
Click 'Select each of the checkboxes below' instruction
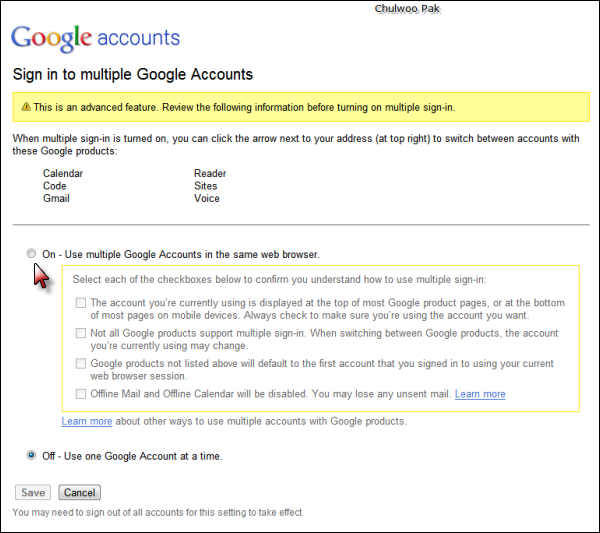click(280, 279)
